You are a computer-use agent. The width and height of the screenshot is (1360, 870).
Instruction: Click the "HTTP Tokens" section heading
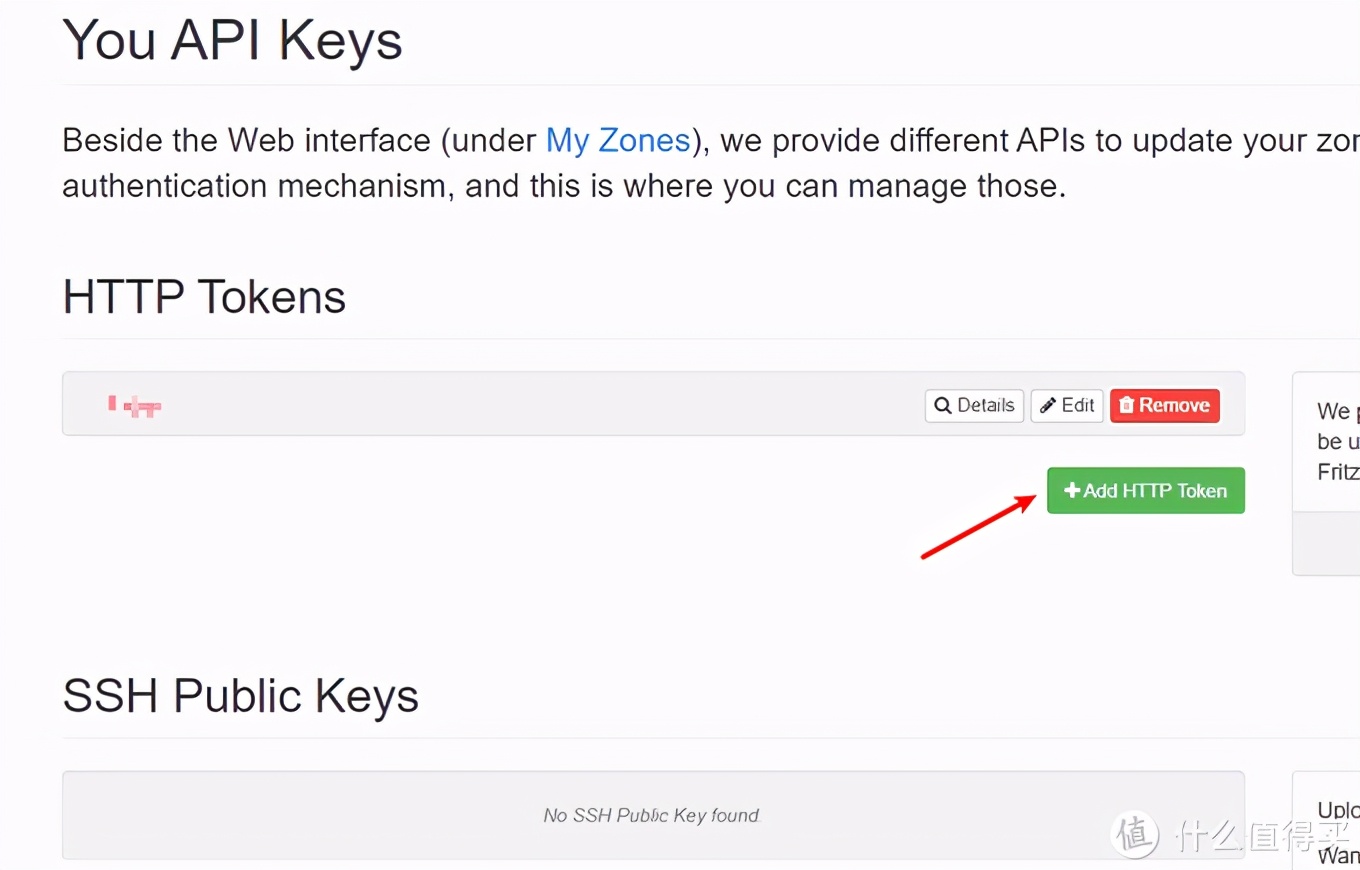[x=204, y=297]
